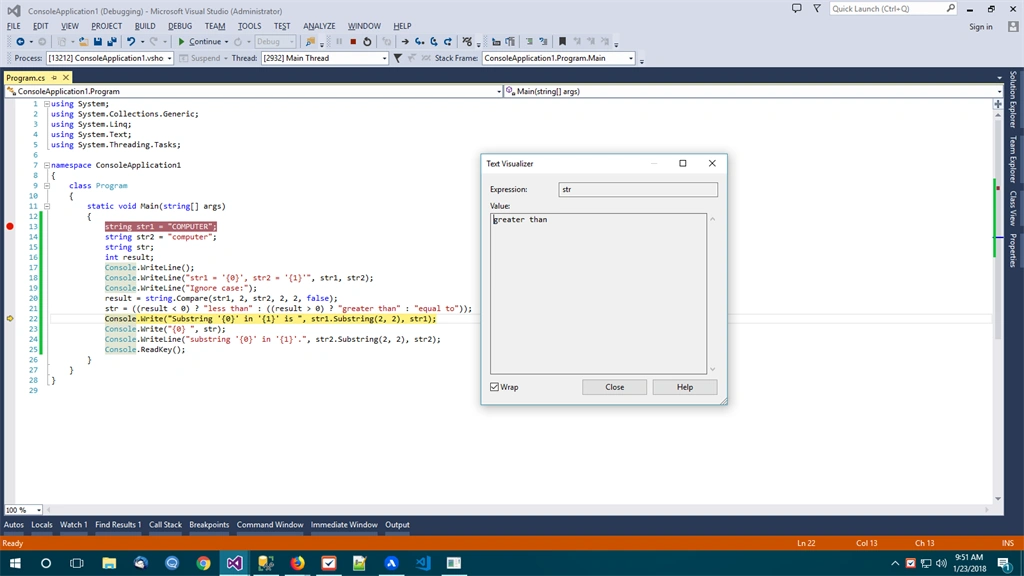Click the Restart debugging icon

367,42
